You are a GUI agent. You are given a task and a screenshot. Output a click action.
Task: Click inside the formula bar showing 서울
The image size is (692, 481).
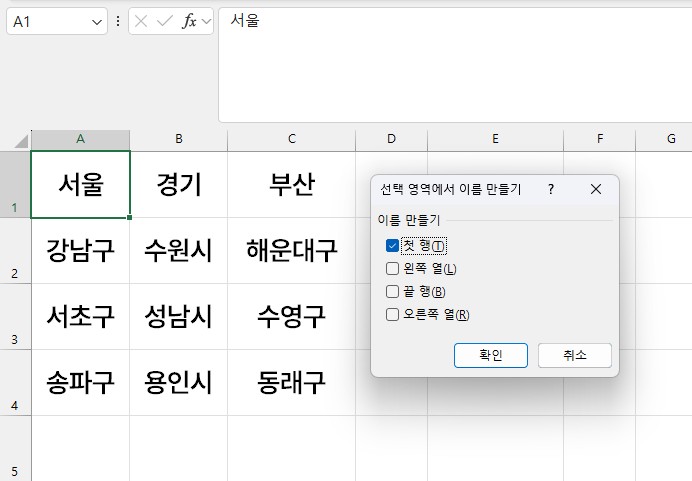[x=455, y=65]
